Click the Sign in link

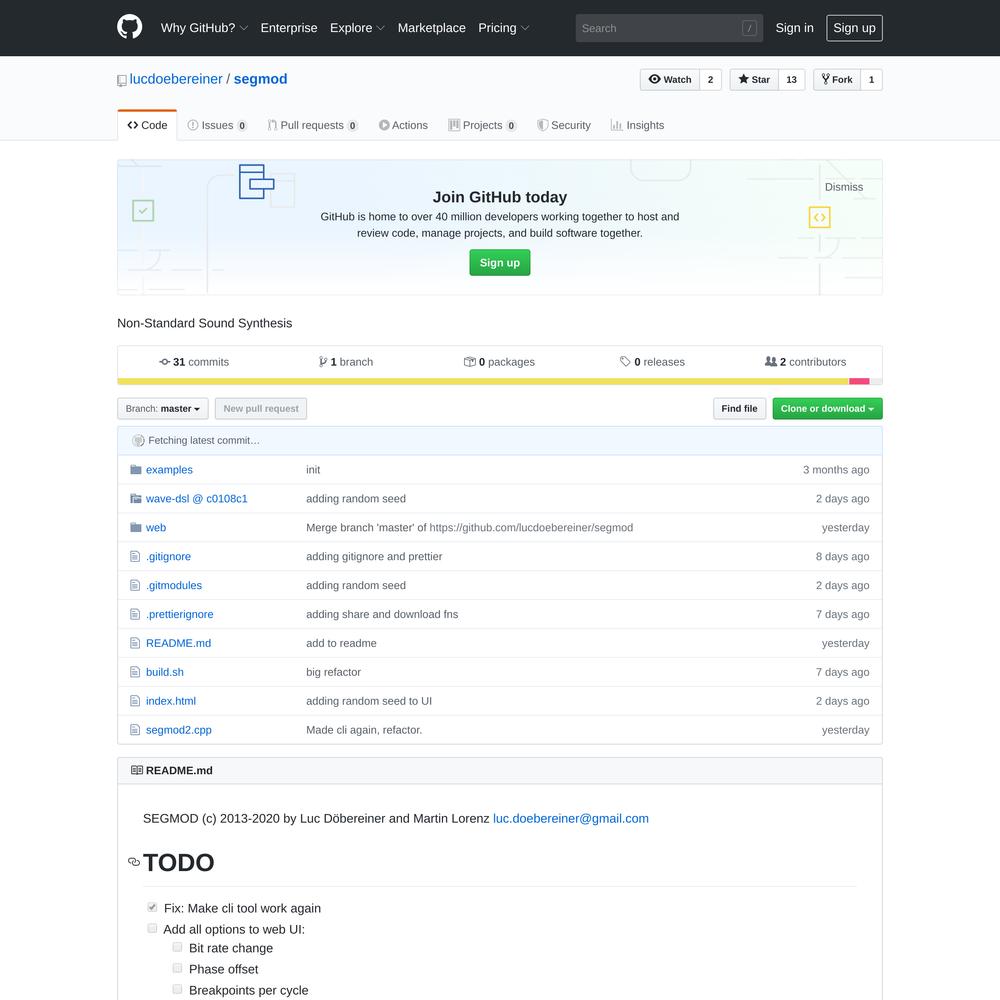(795, 28)
